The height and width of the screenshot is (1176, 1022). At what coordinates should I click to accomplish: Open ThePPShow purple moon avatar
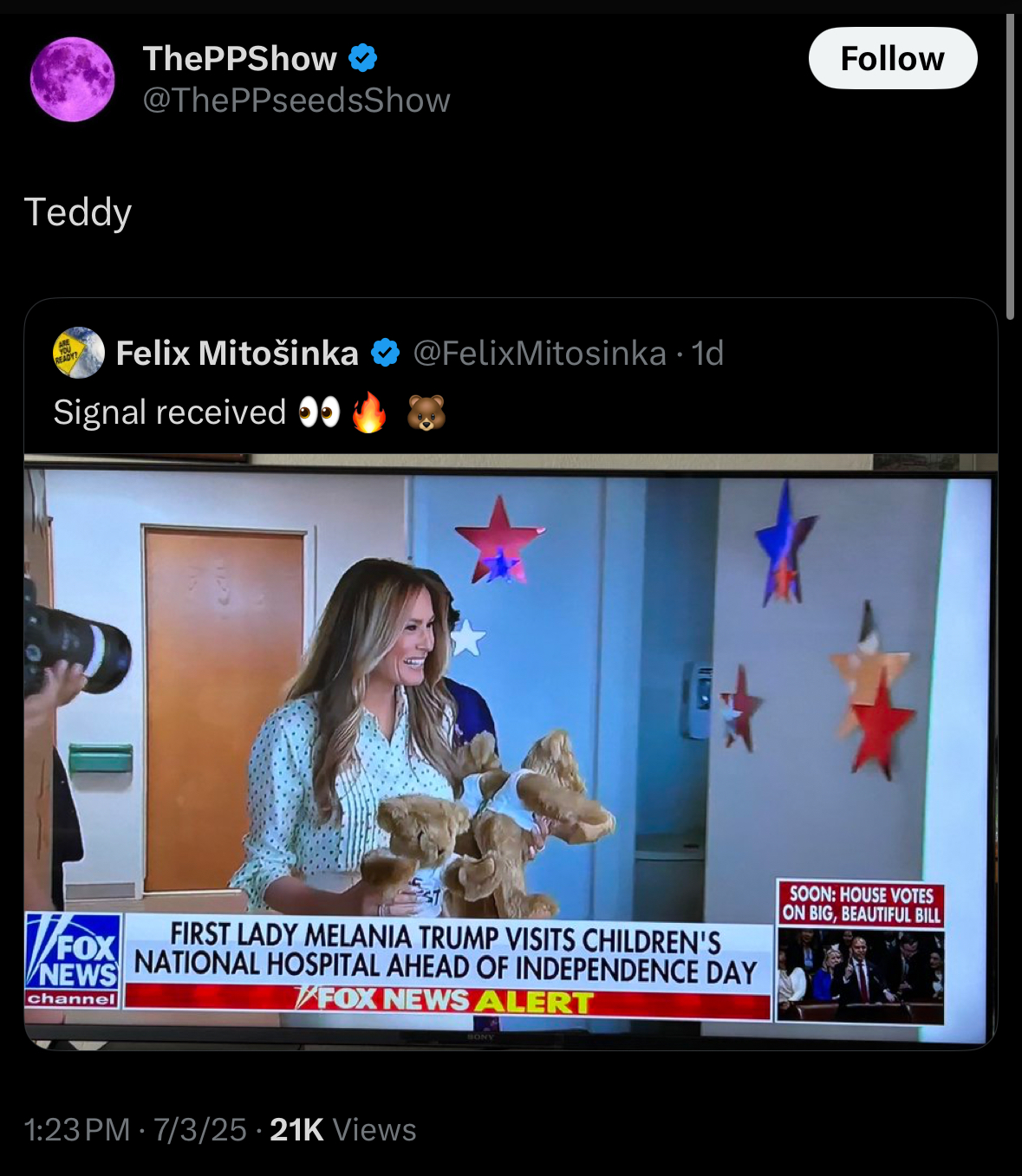(73, 79)
